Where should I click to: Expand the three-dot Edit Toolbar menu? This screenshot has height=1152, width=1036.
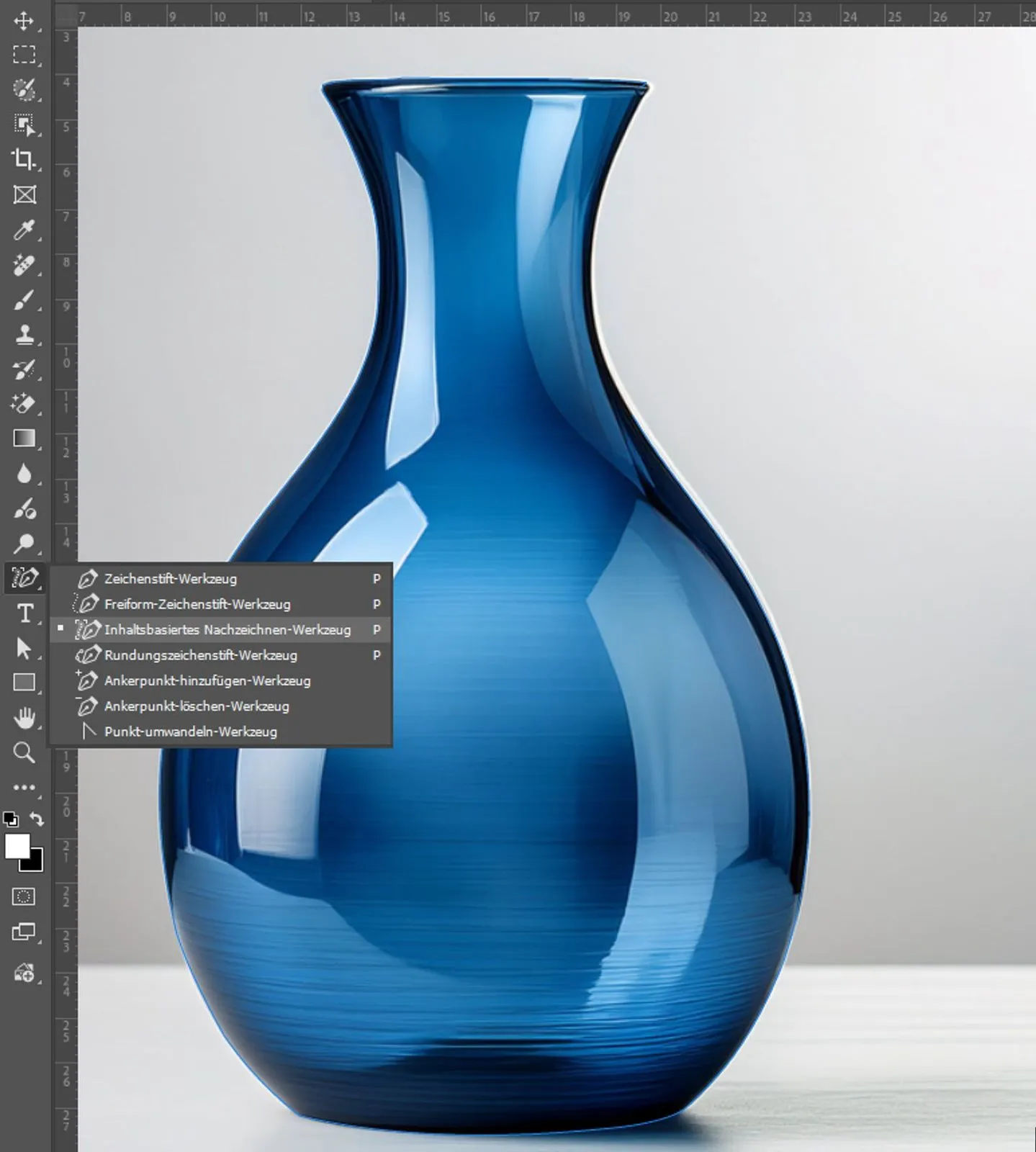point(24,788)
